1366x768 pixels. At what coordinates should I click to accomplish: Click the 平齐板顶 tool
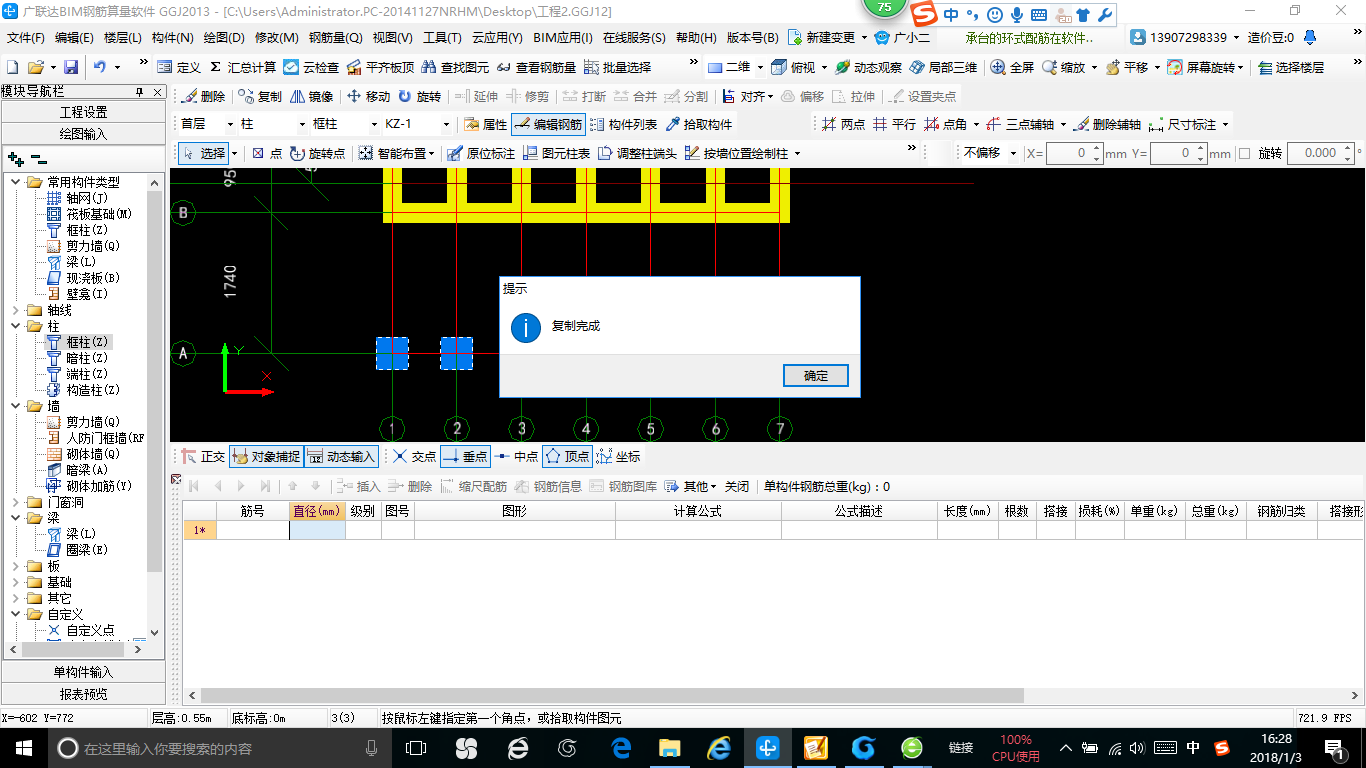point(380,67)
